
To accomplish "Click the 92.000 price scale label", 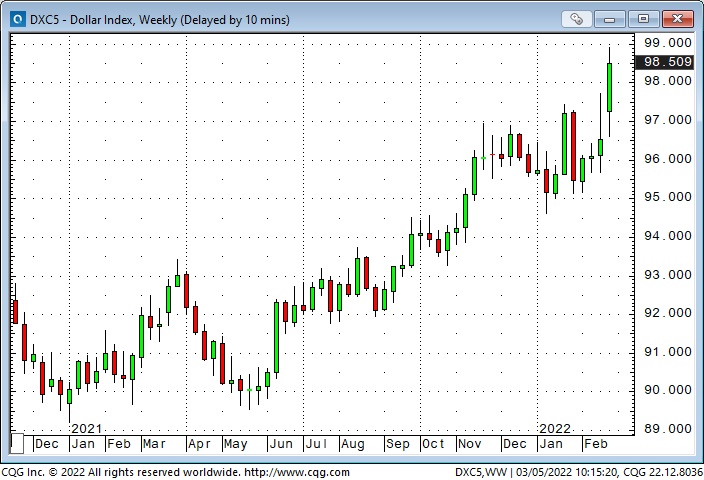I will click(668, 313).
